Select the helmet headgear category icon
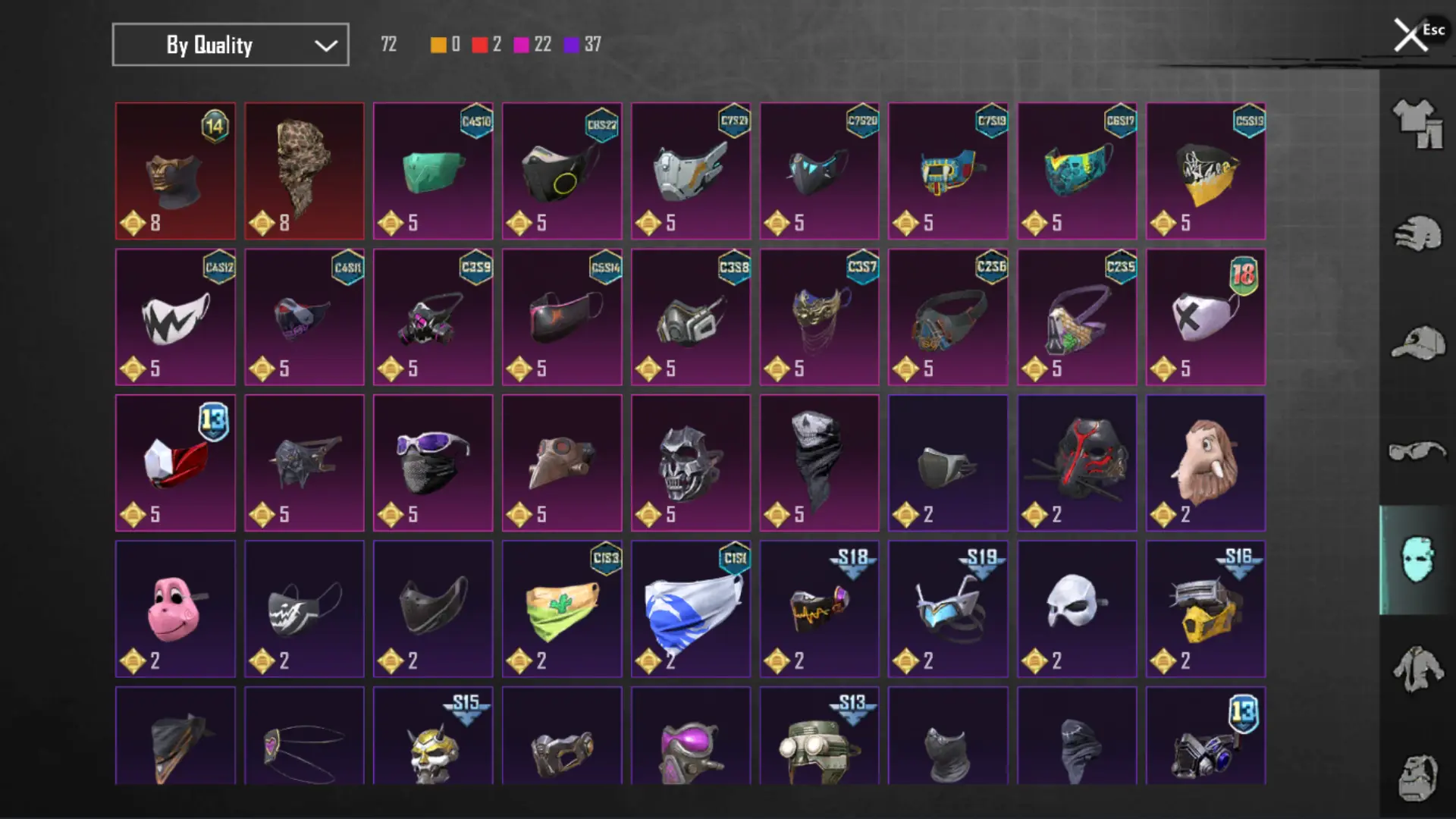Image resolution: width=1456 pixels, height=819 pixels. point(1417,234)
